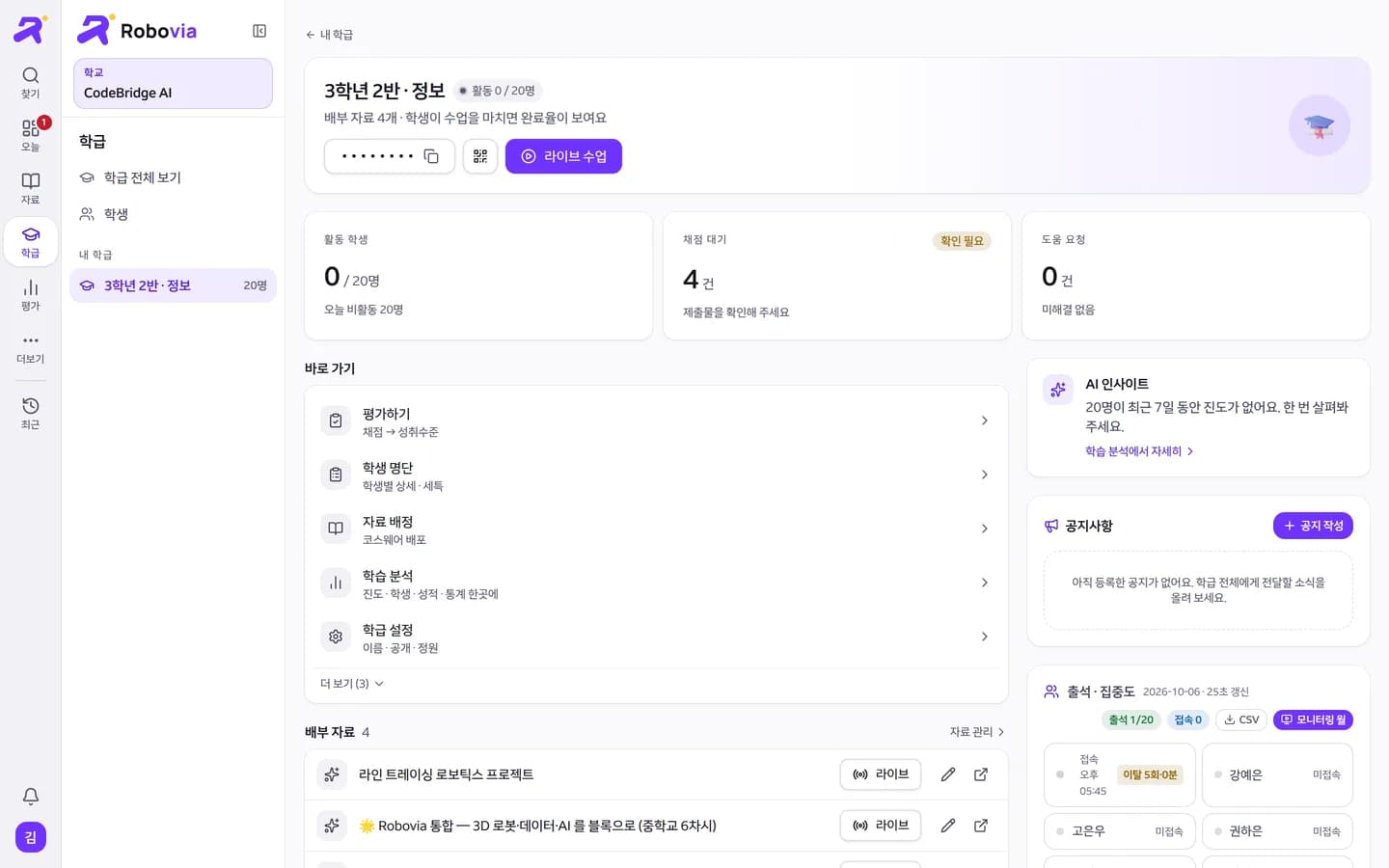The height and width of the screenshot is (868, 1389).
Task: Expand 더 보기 (3) shortcuts
Action: click(x=351, y=683)
